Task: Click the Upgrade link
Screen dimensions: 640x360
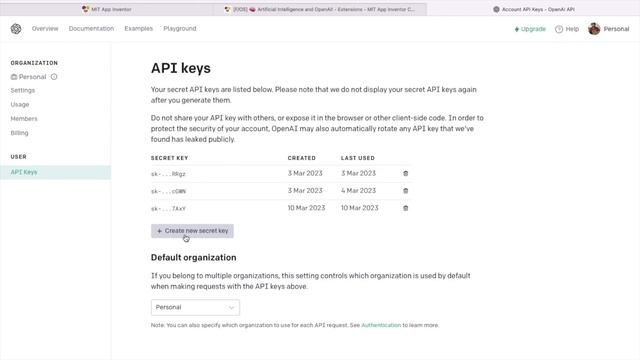Action: pos(533,29)
